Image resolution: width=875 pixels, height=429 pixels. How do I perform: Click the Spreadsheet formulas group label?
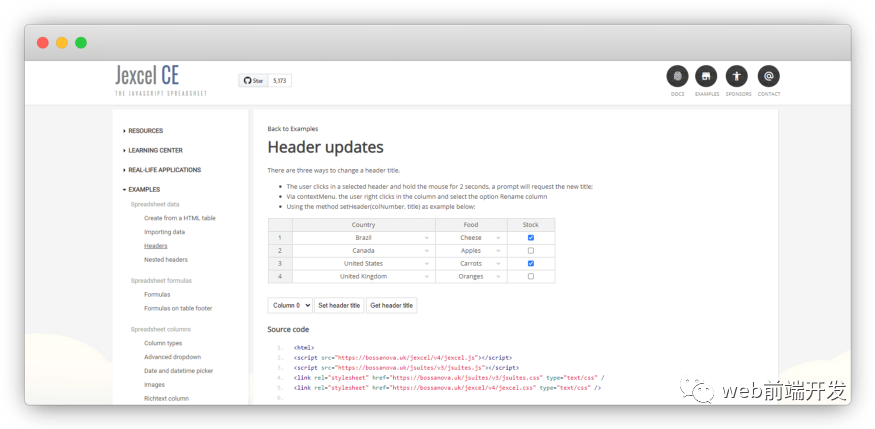tap(161, 281)
